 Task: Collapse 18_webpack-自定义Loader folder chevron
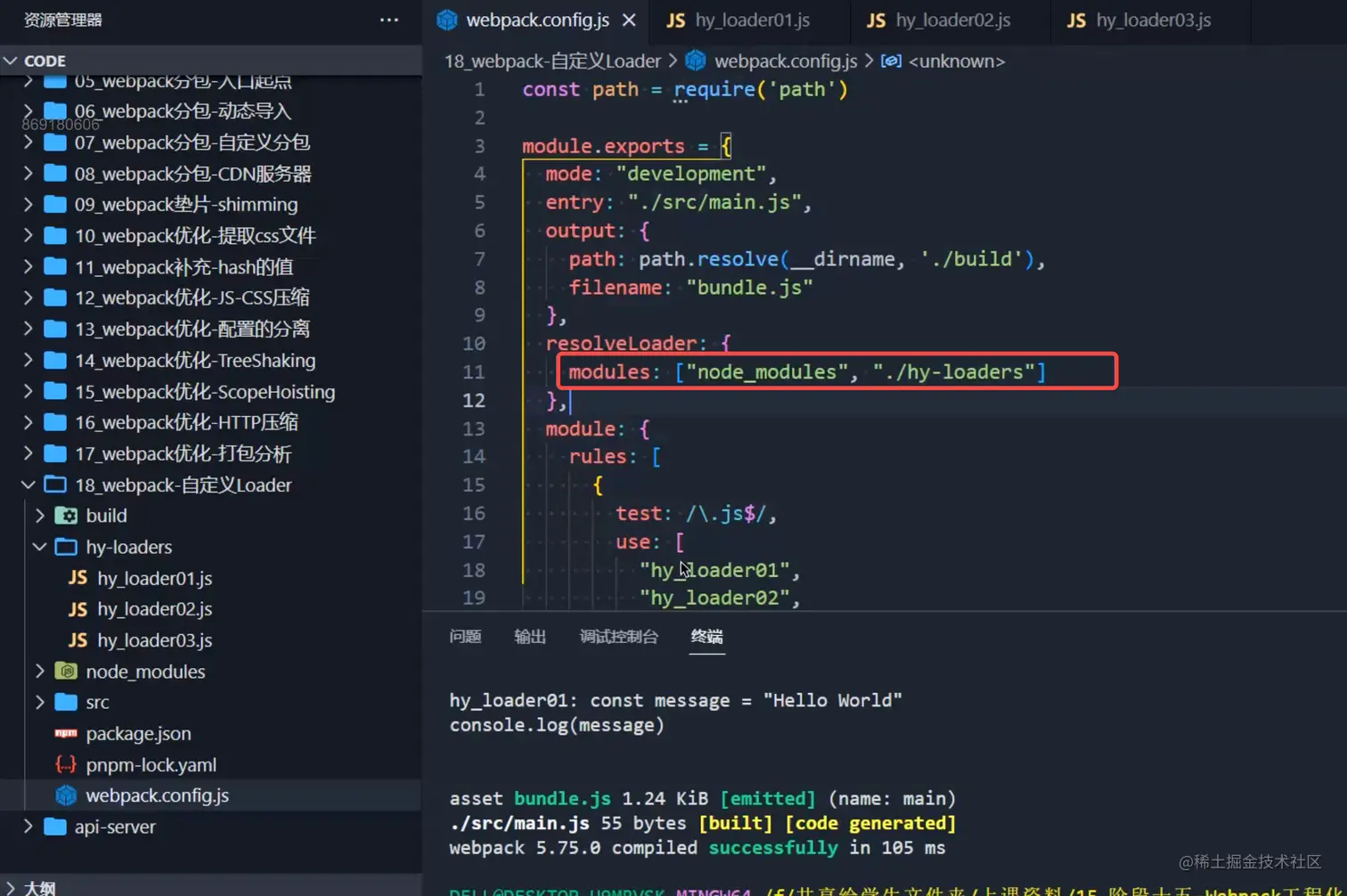[28, 485]
